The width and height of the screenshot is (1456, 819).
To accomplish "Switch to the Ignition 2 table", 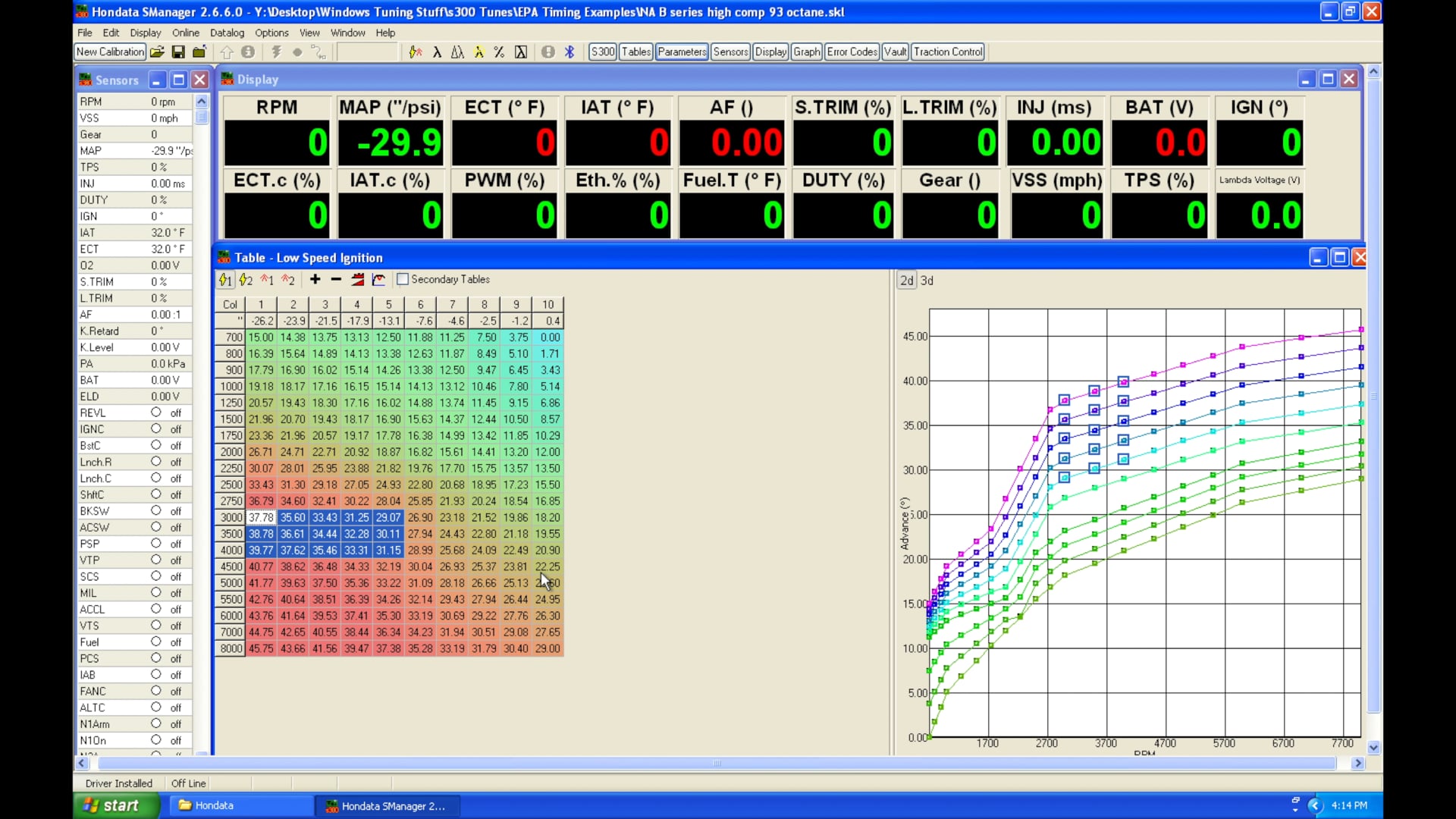I will click(246, 280).
